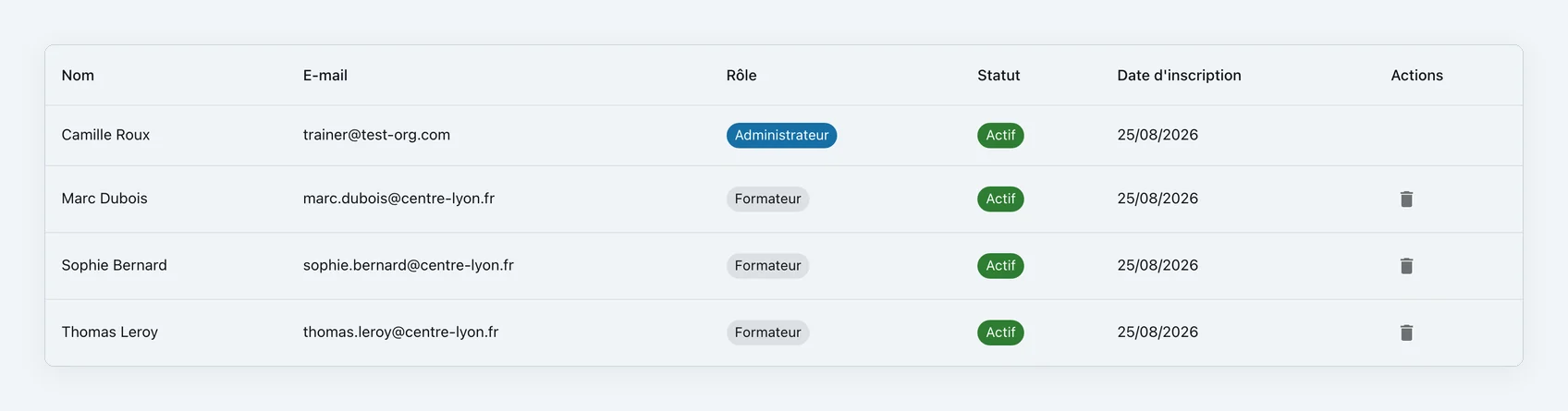Click Thomas Leroy's registration date 25/08/2026
Screen dimensions: 1568x411
click(1158, 332)
